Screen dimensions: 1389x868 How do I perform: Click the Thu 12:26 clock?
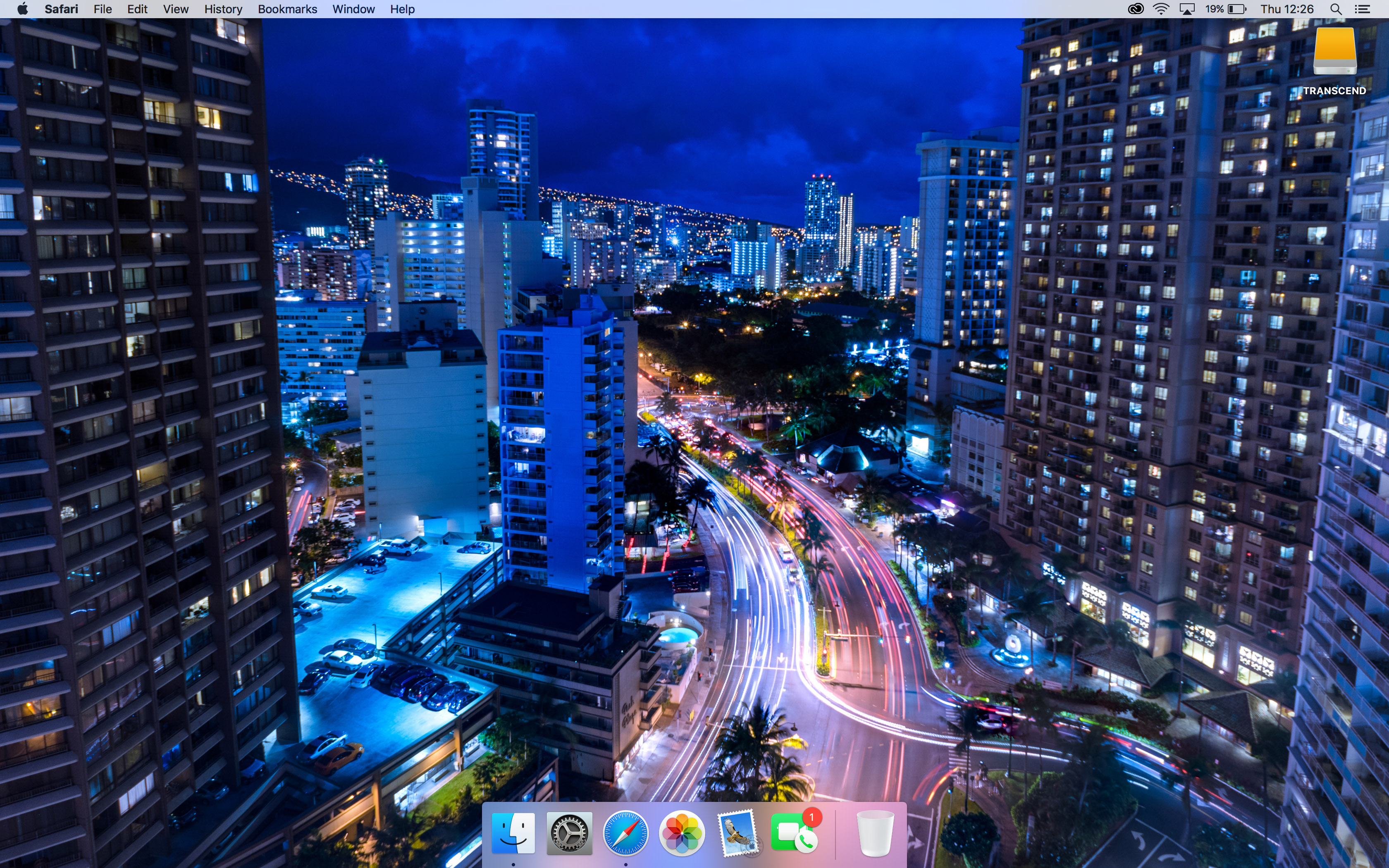click(x=1287, y=9)
